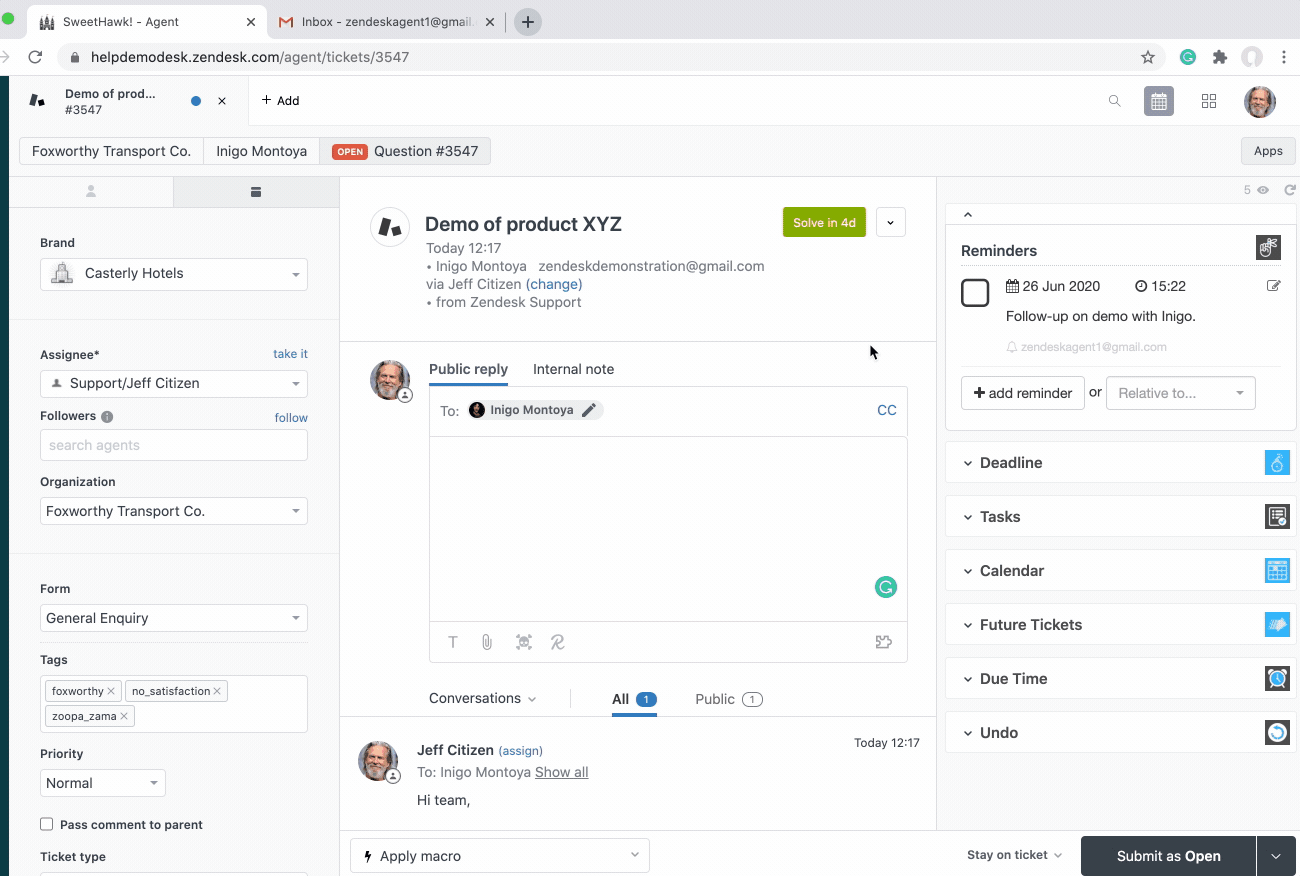
Task: Click Submit as Open
Action: tap(1168, 856)
